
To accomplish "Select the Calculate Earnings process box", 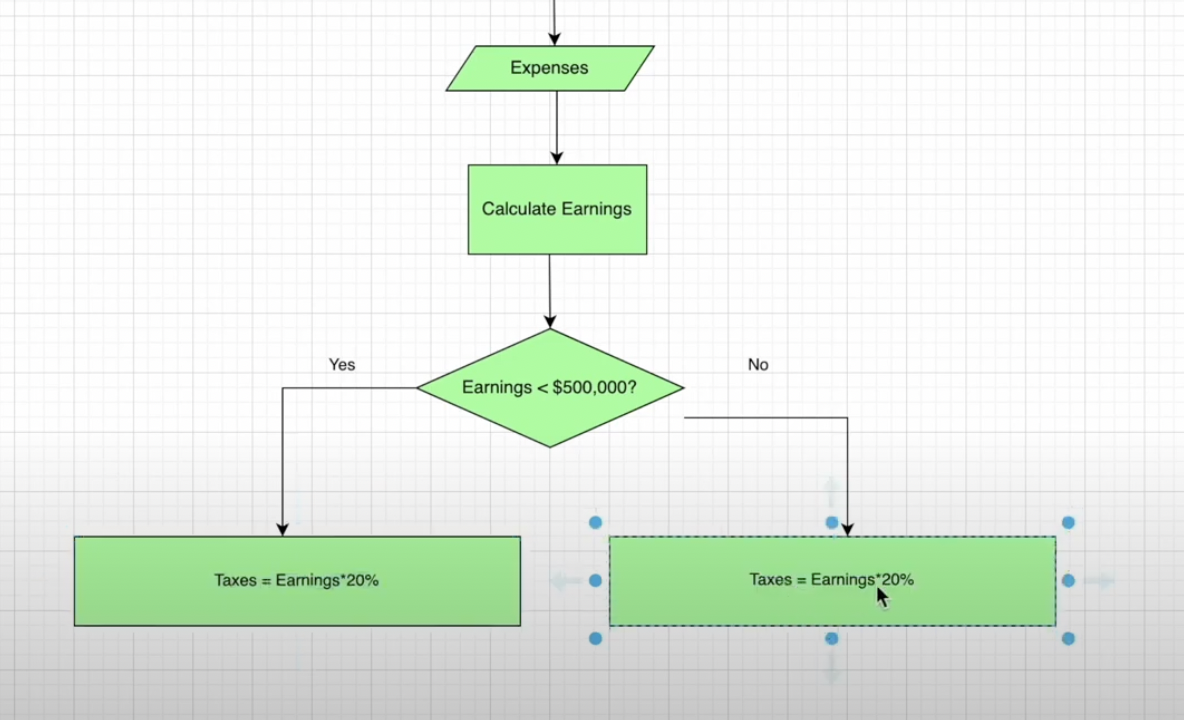I will 556,209.
